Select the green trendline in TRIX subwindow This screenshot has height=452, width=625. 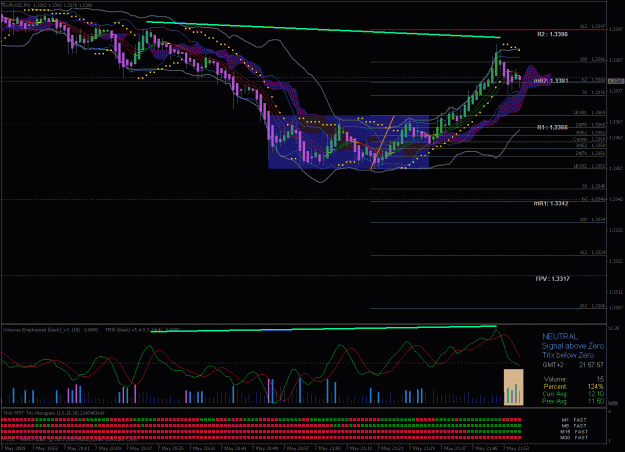[323, 329]
